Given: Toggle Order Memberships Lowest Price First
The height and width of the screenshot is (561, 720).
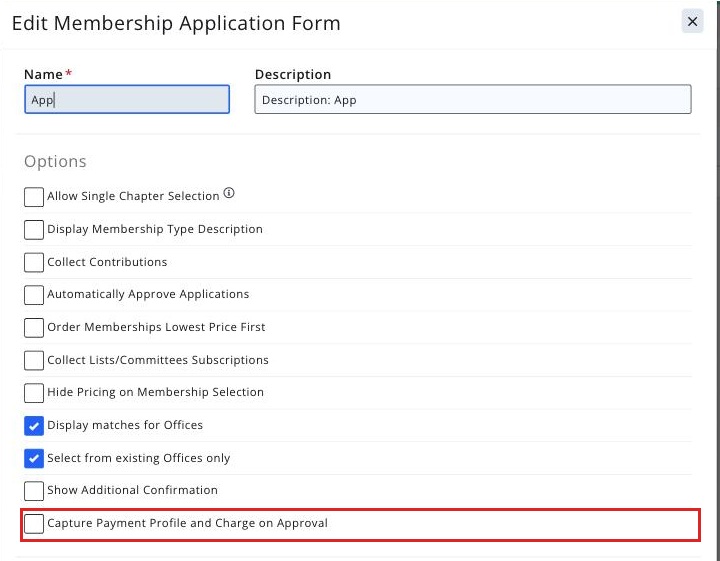Looking at the screenshot, I should [x=34, y=328].
